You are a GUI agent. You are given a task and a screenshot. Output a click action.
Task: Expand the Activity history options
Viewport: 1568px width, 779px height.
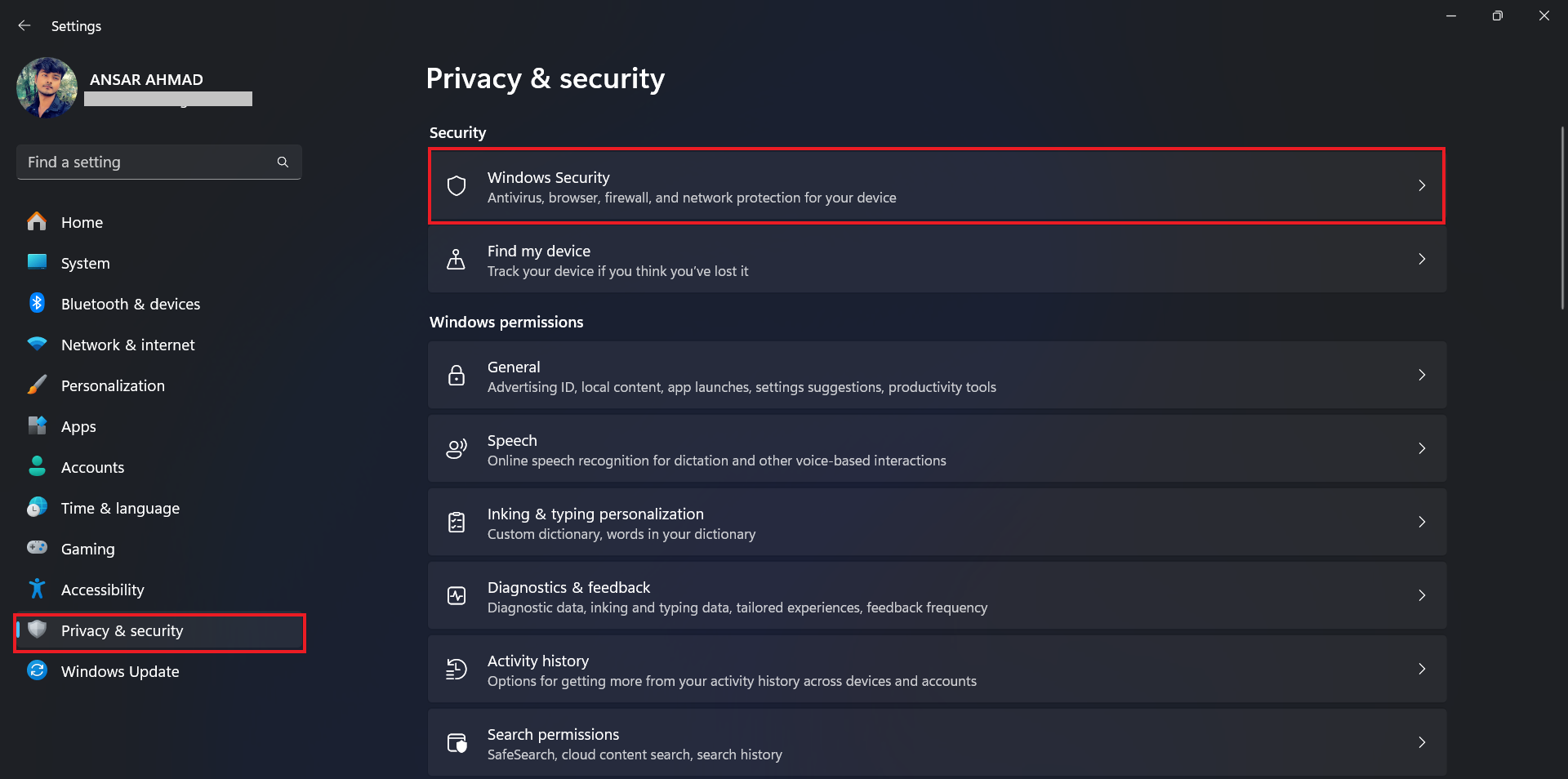1423,670
